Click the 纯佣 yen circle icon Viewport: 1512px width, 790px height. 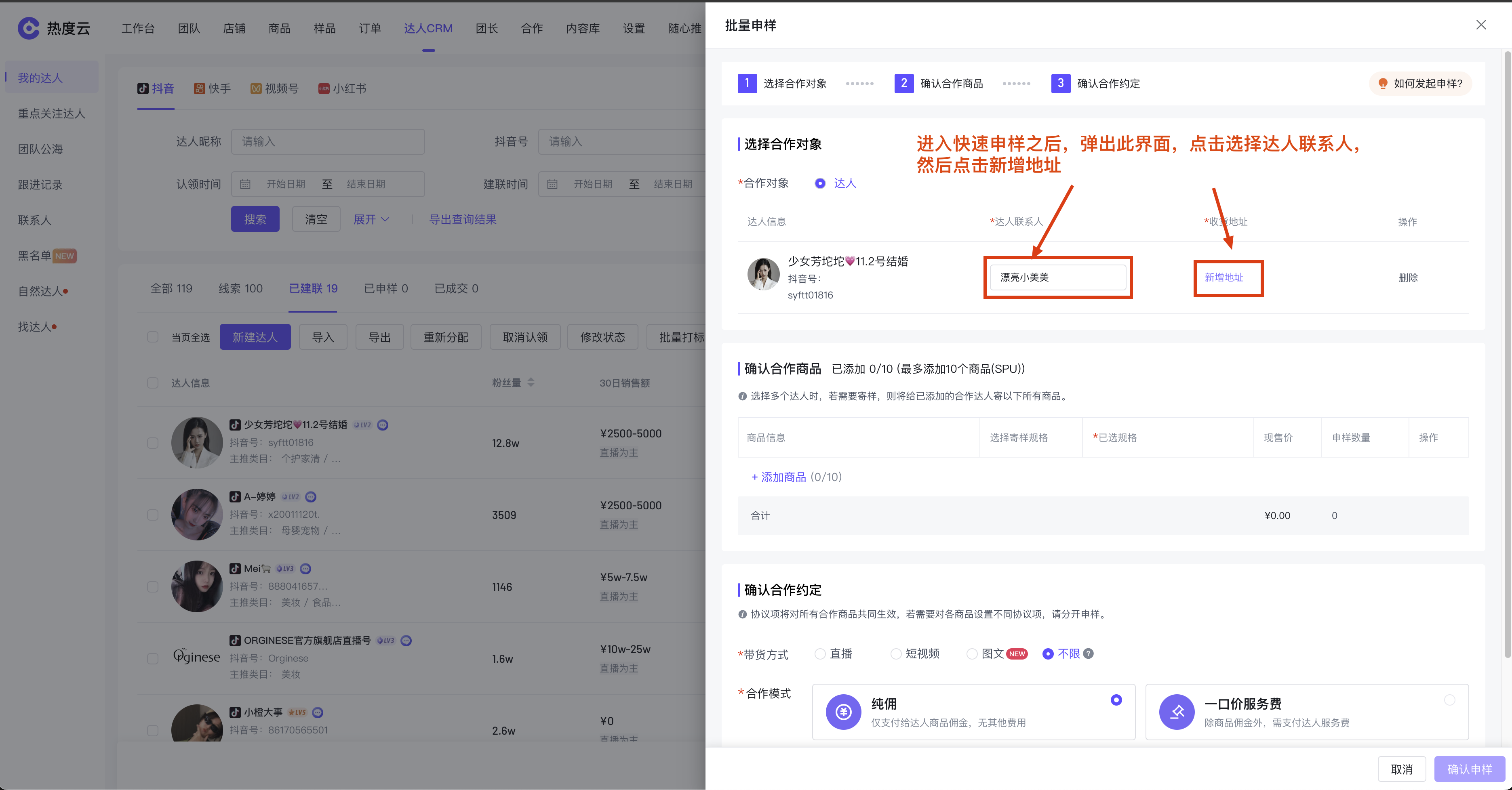[x=843, y=712]
